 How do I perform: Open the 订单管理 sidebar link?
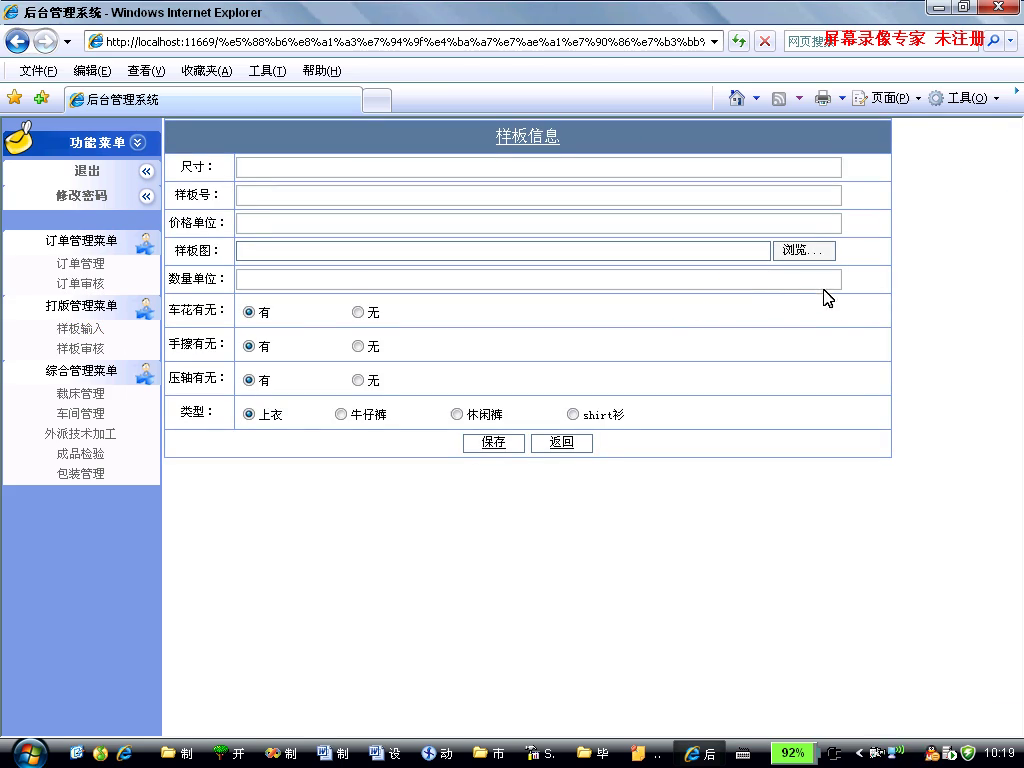pos(80,264)
